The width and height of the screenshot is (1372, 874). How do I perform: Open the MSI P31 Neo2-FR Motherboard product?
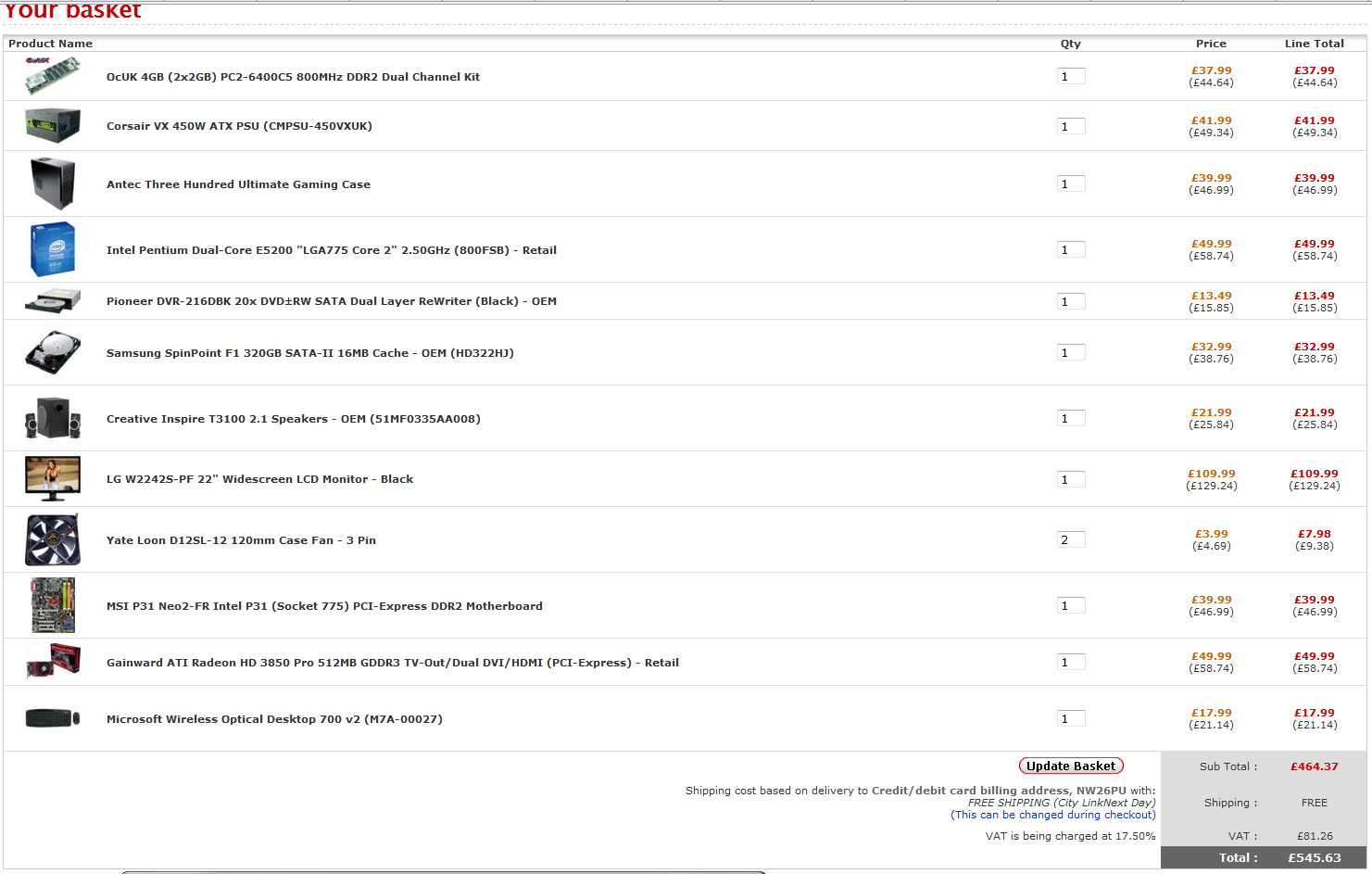(324, 606)
